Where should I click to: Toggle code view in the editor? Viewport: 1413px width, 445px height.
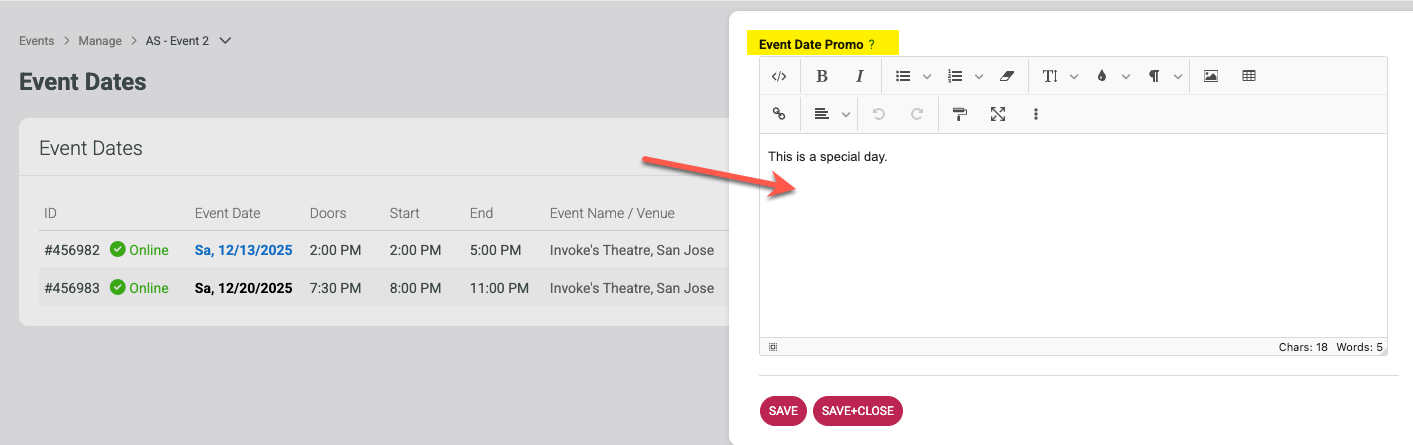click(779, 76)
